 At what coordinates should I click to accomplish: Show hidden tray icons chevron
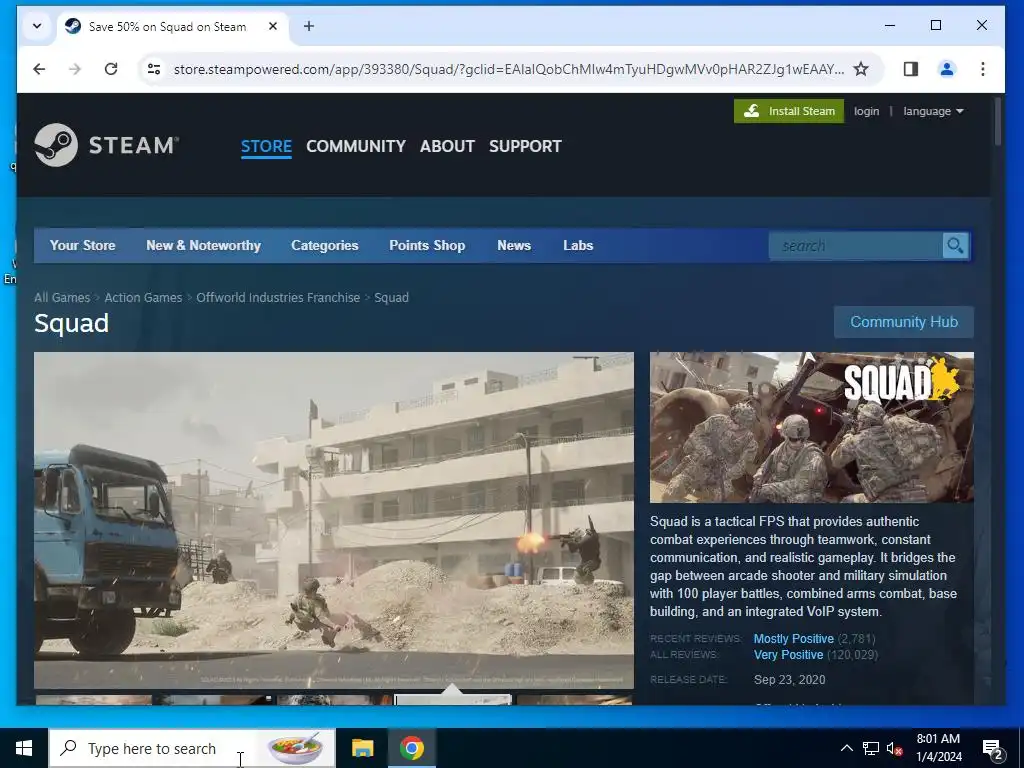click(x=846, y=748)
